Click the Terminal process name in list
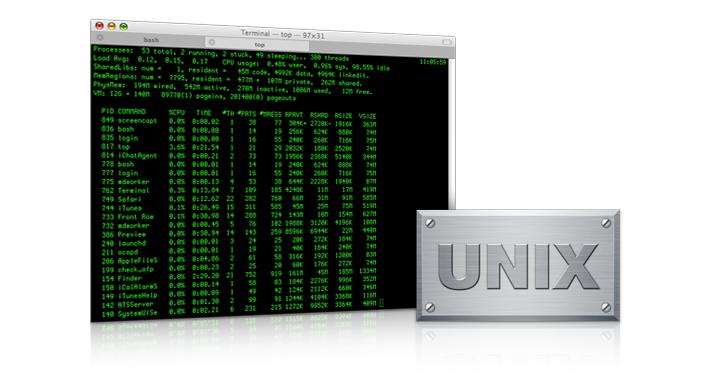 (133, 190)
